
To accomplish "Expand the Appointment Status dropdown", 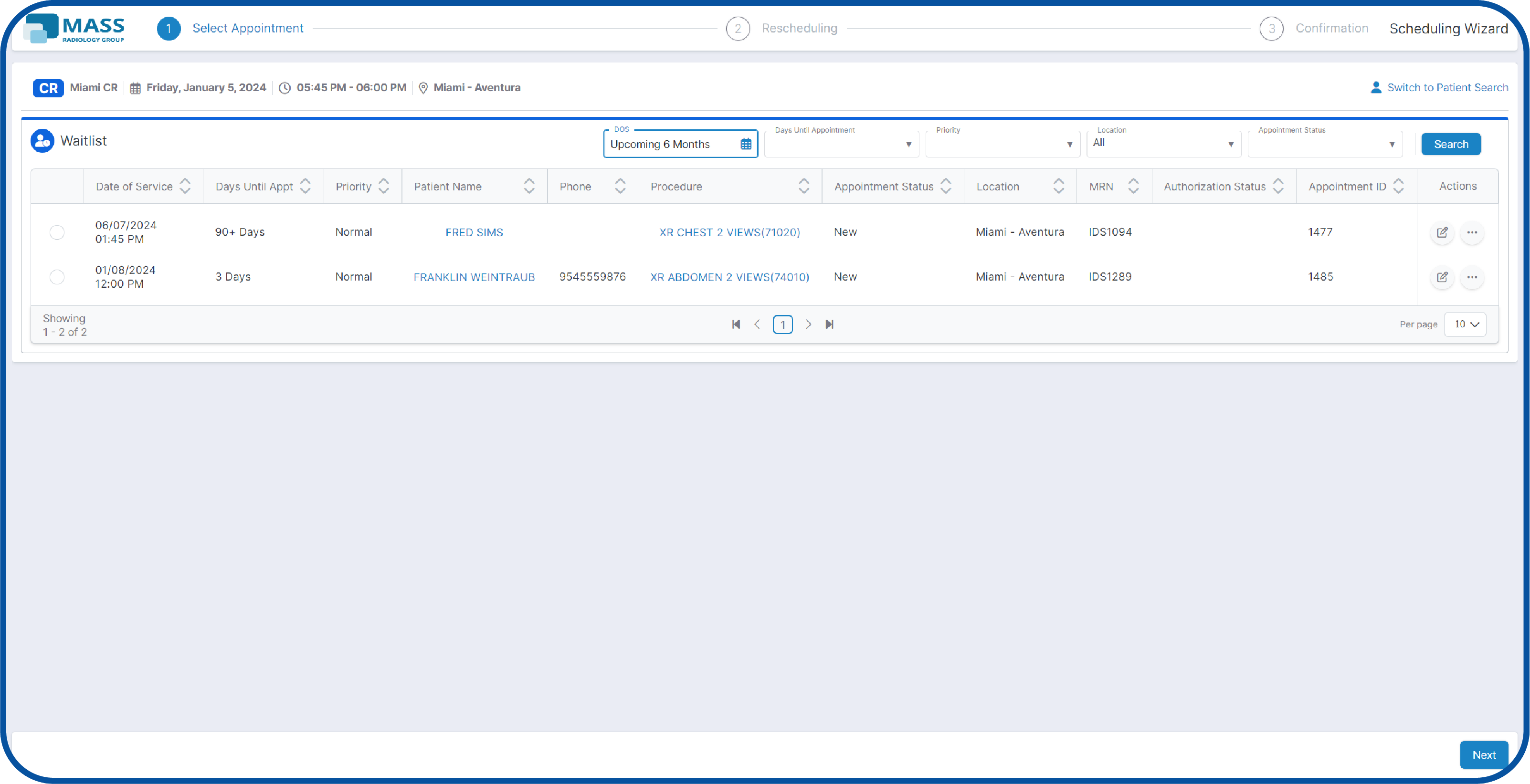I will tap(1392, 144).
